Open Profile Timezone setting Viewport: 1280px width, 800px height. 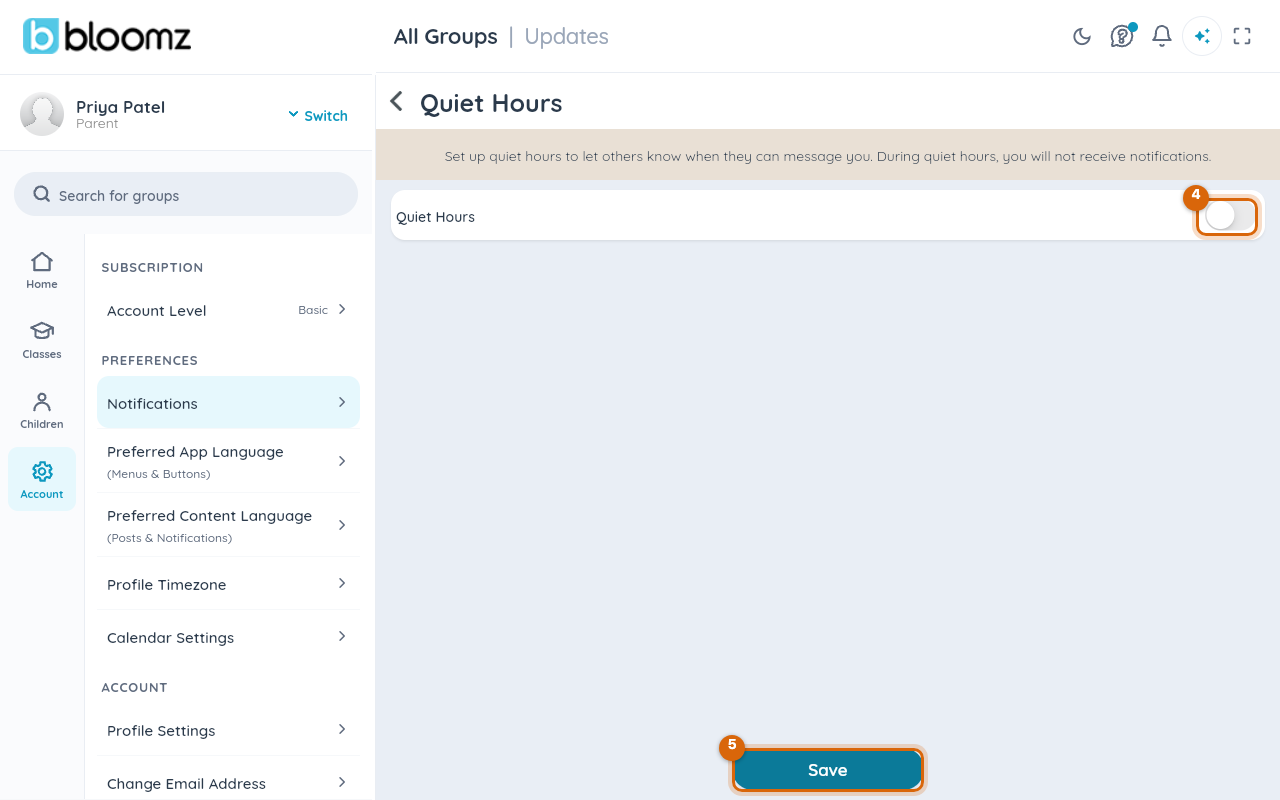tap(228, 584)
